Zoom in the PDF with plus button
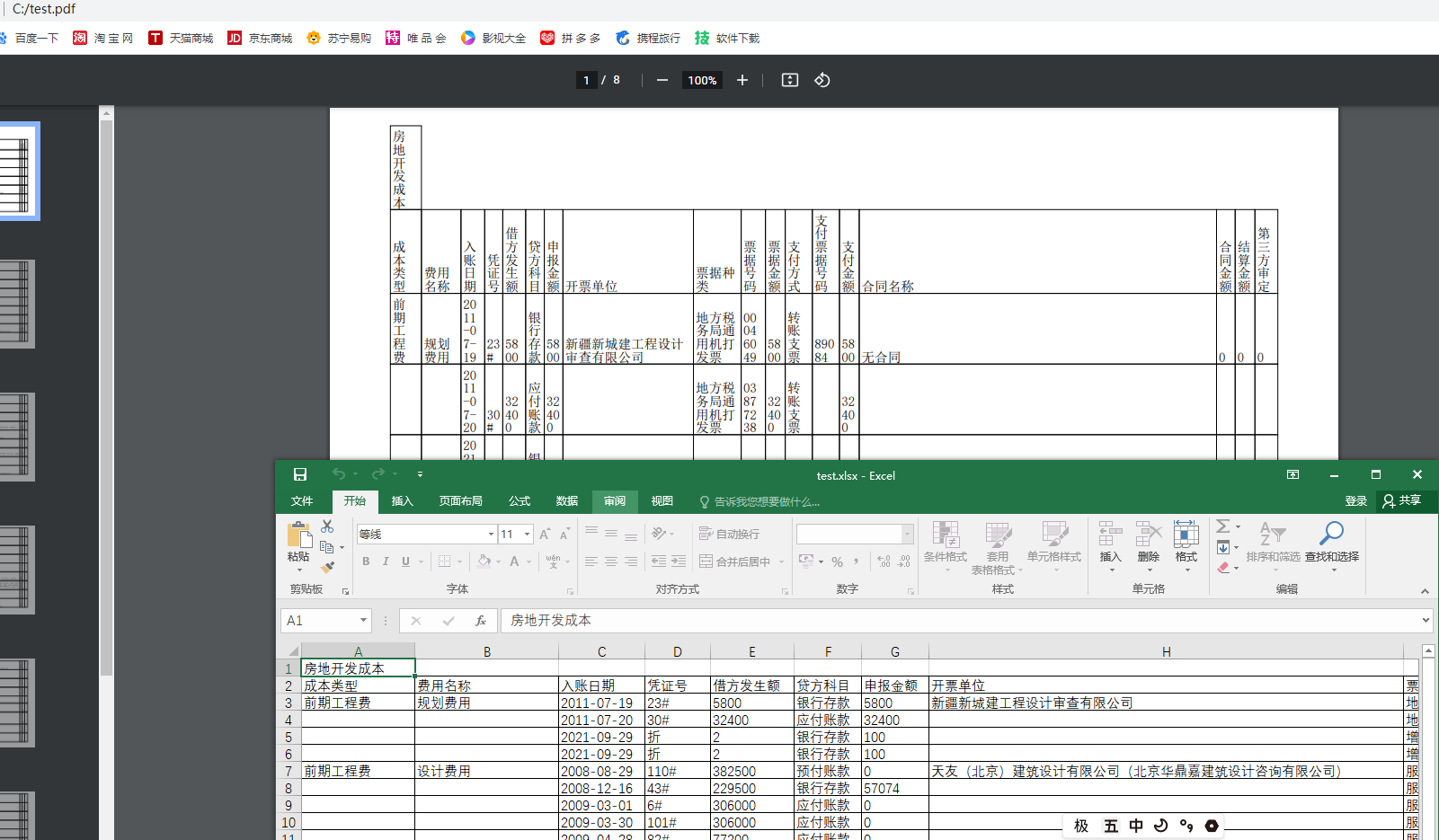 [742, 80]
